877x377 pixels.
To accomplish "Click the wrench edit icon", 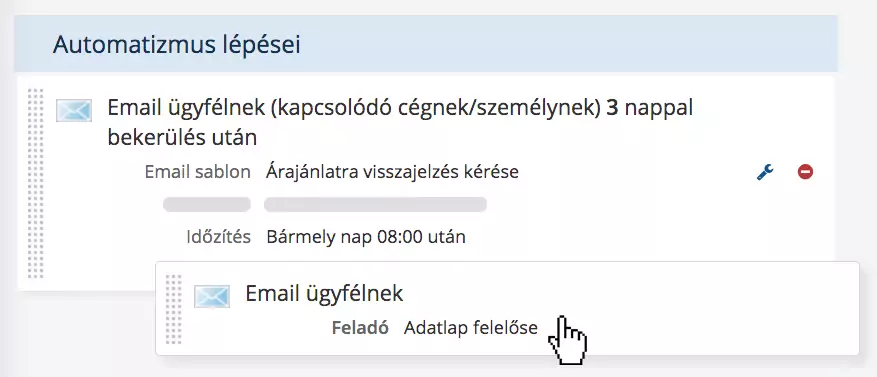I will [765, 172].
